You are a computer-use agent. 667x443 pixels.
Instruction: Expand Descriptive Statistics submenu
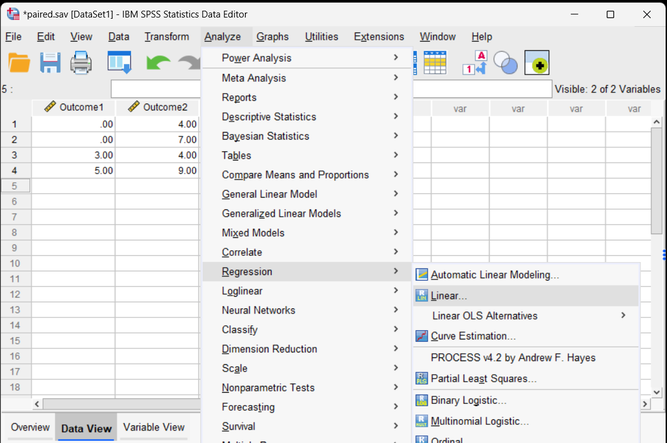tap(307, 117)
